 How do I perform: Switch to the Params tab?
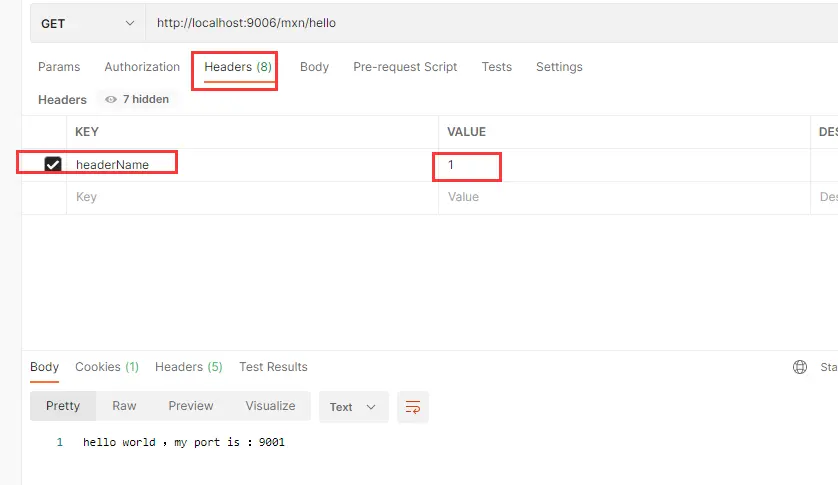click(59, 67)
